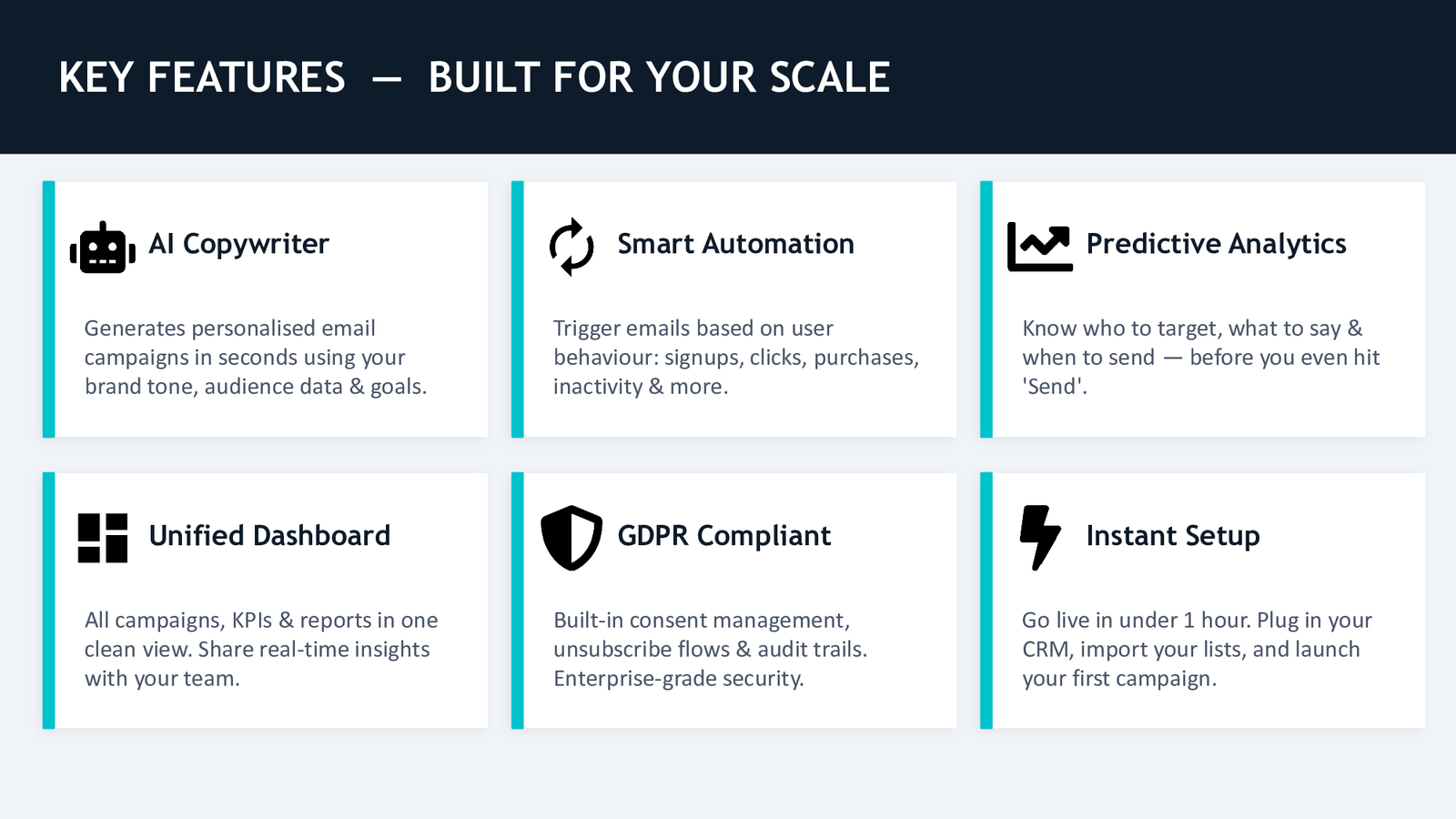
Task: Select the Instant Setup heading
Action: 1173,535
